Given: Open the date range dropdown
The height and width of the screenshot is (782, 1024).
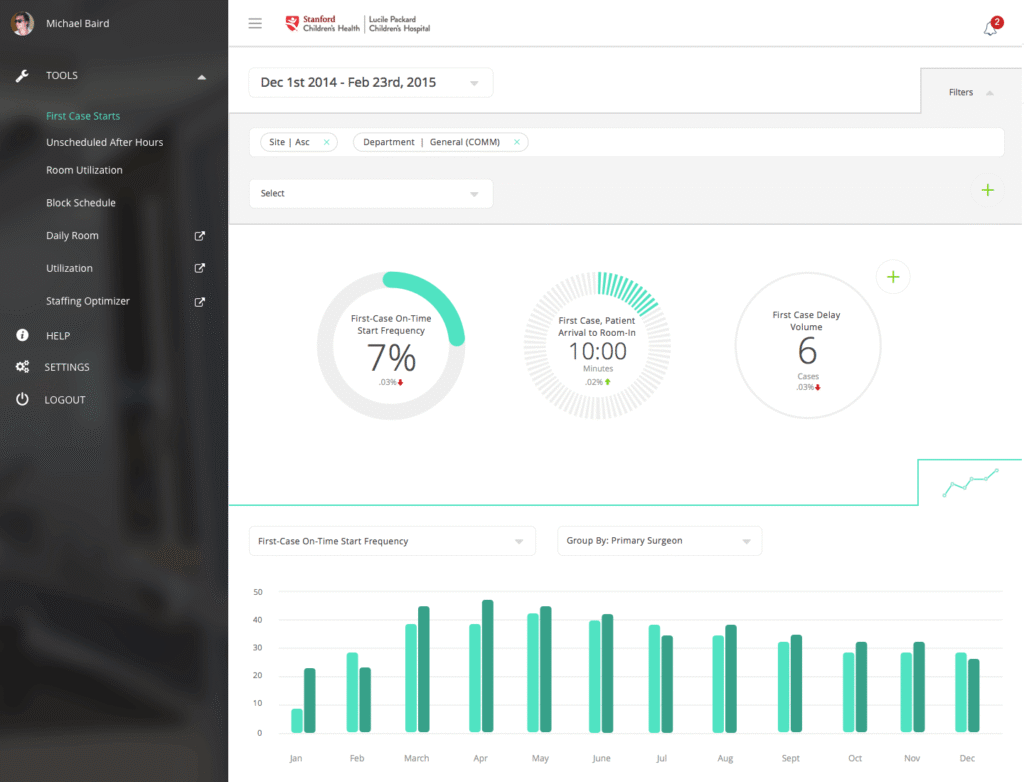Looking at the screenshot, I should [x=370, y=83].
